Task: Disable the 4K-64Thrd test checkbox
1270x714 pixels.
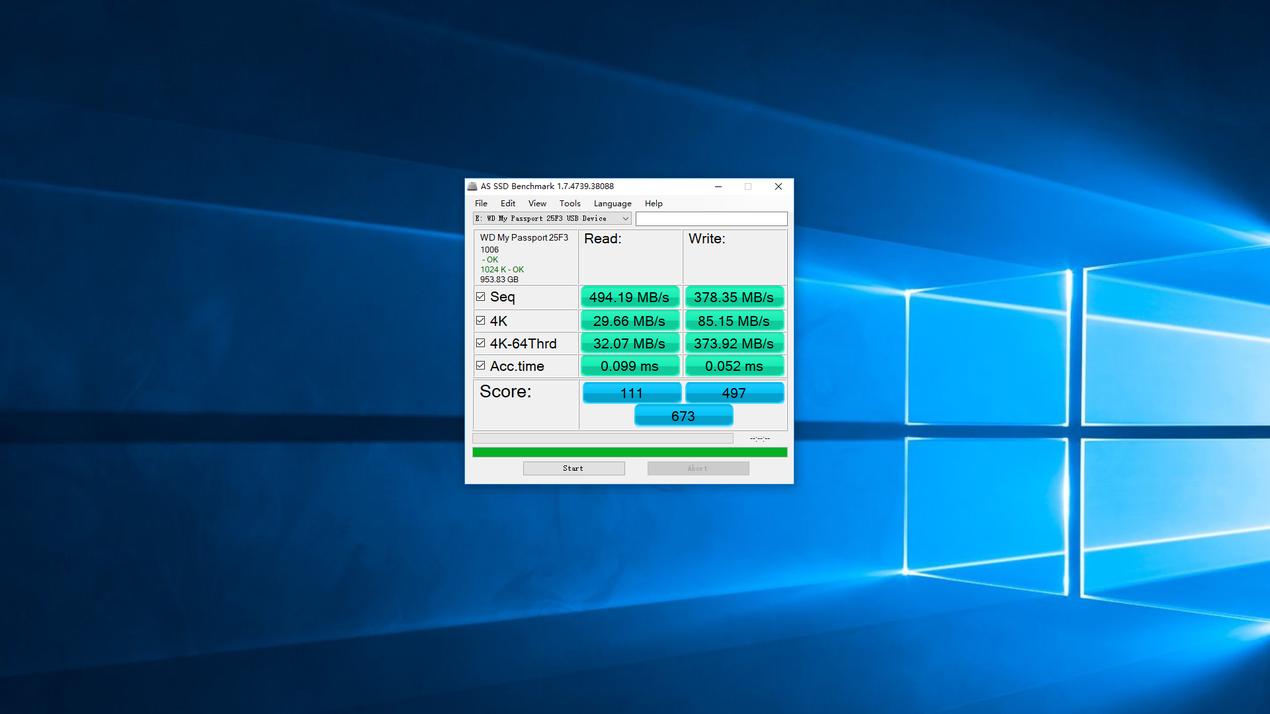Action: (481, 343)
